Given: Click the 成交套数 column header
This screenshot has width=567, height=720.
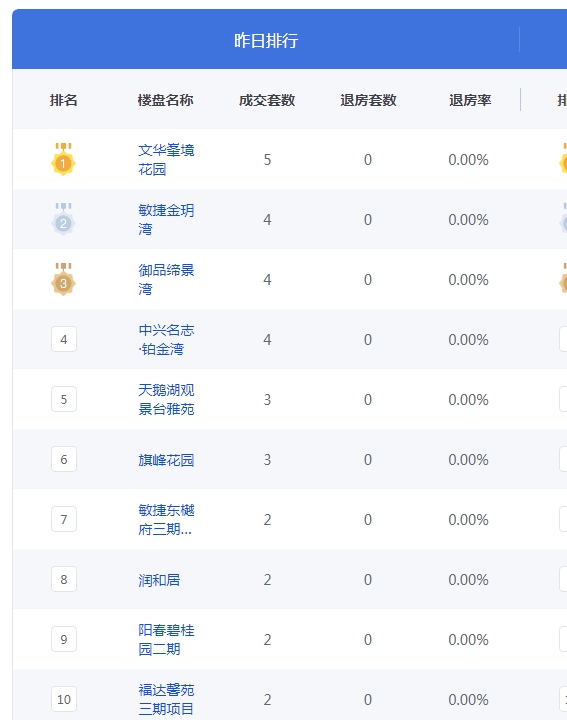Looking at the screenshot, I should 267,100.
